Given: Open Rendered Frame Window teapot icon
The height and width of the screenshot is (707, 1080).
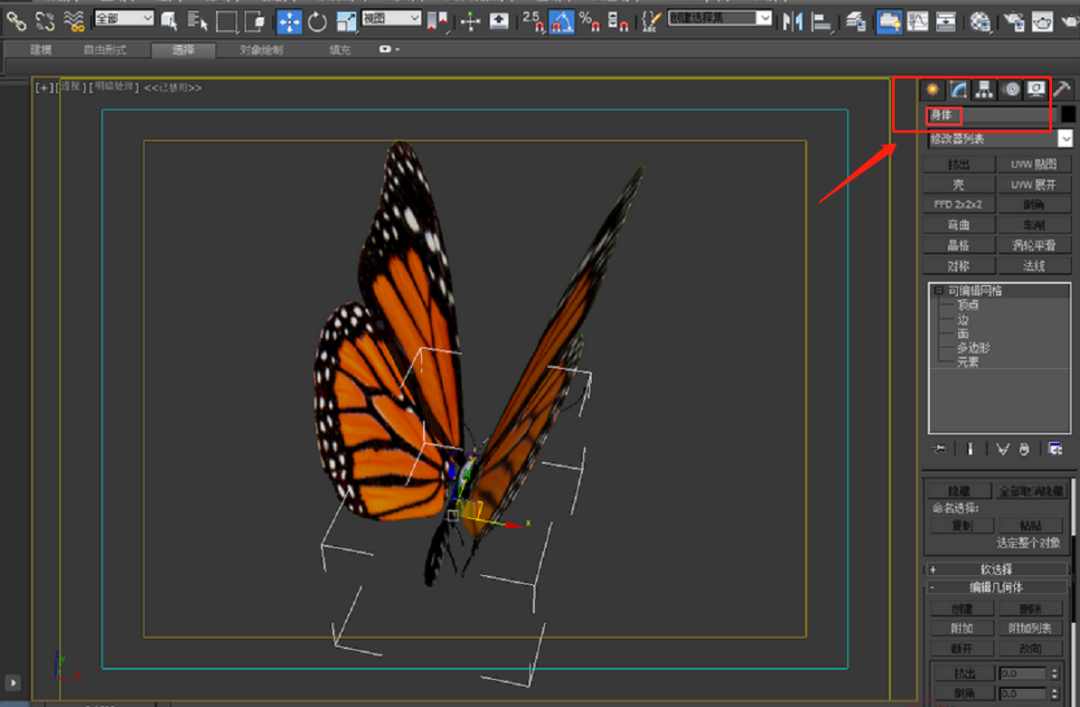Looking at the screenshot, I should [1042, 21].
